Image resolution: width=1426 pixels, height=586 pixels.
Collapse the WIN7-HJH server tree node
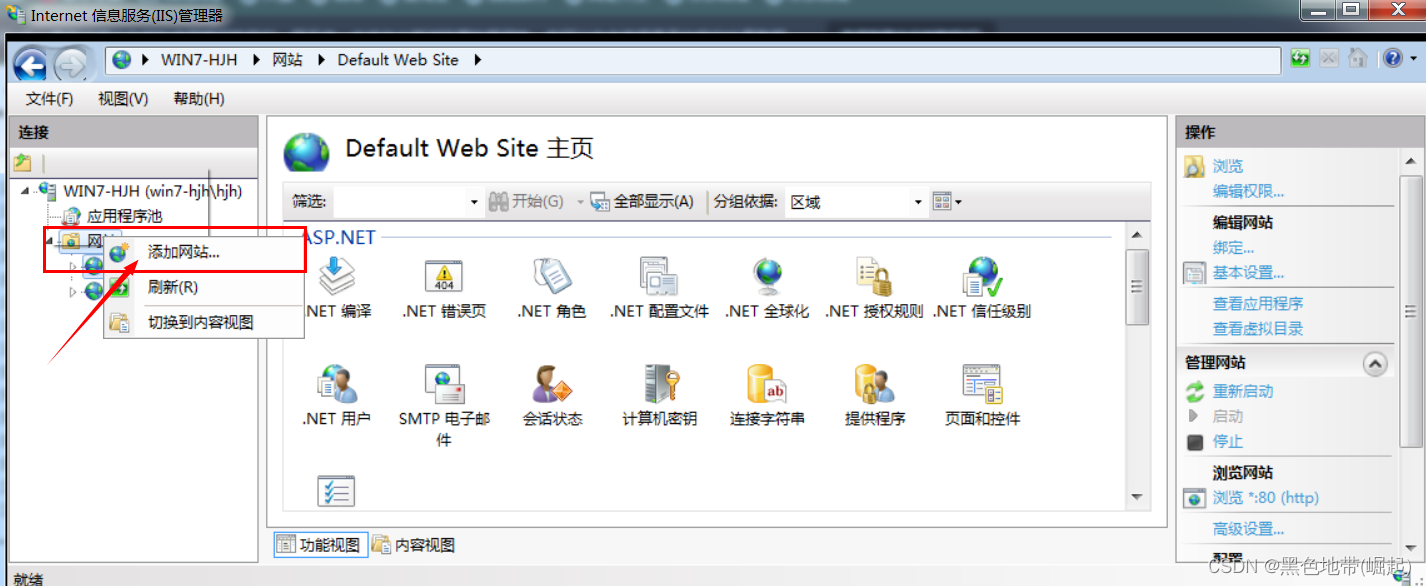pos(26,190)
